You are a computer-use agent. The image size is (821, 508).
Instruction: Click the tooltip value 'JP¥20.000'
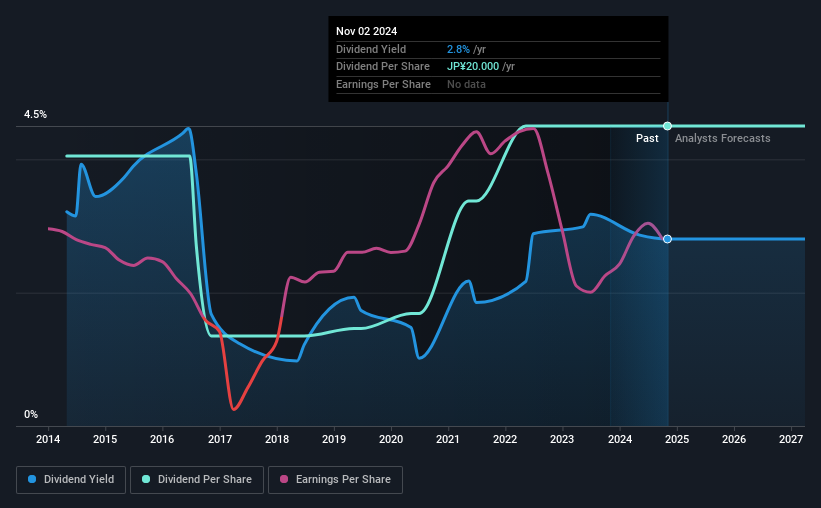coord(473,67)
